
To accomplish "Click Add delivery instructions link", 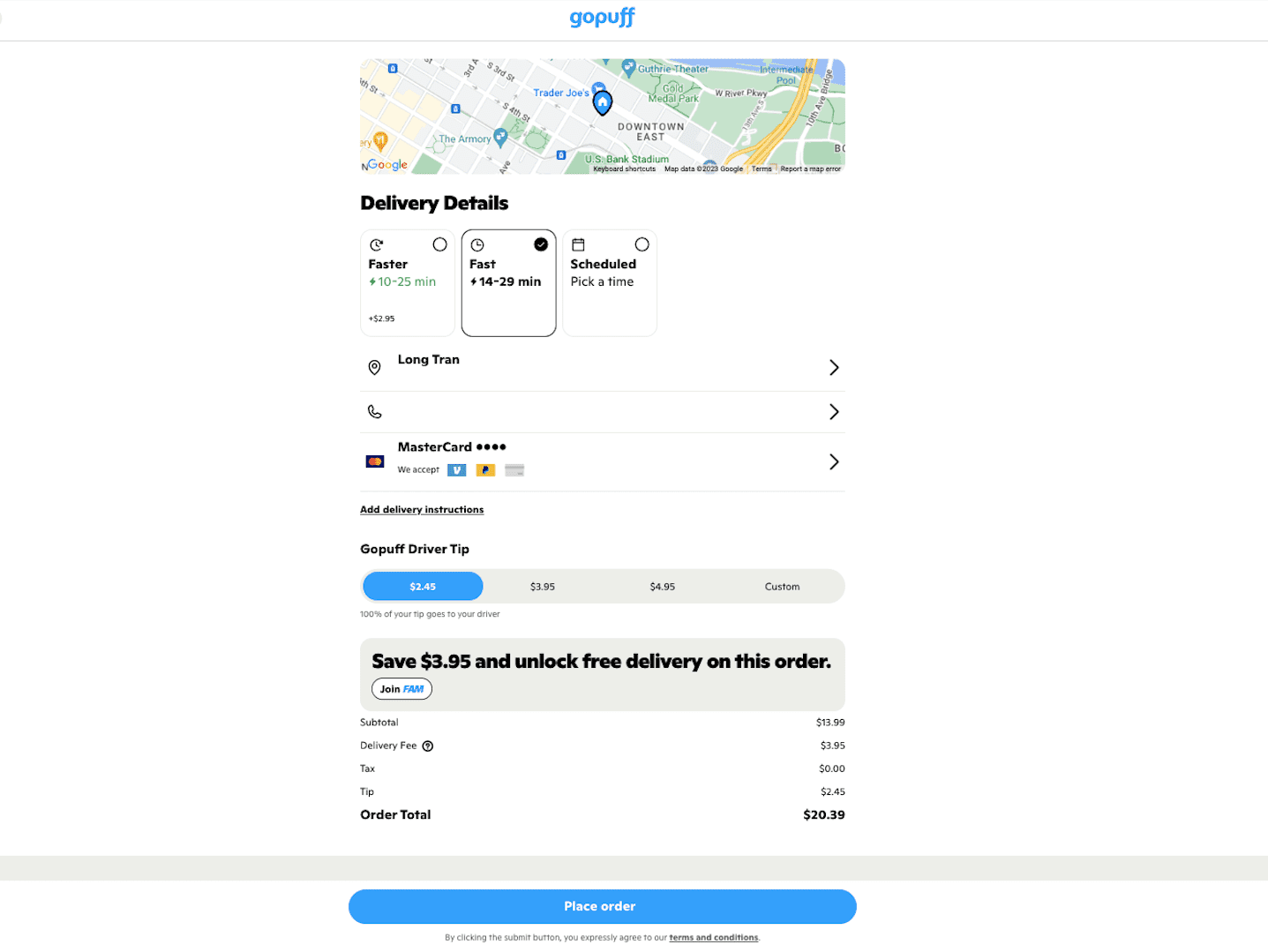I will pyautogui.click(x=422, y=509).
